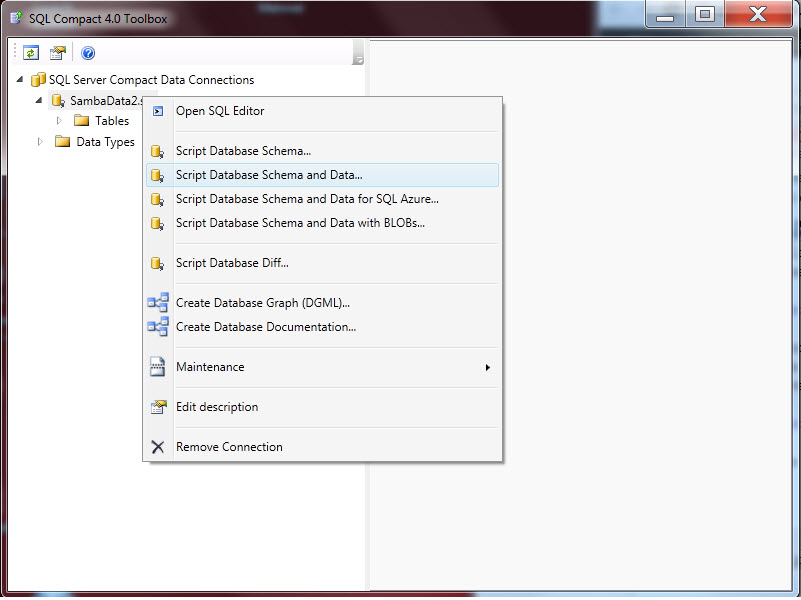Click the Create Database Graph (DGML) icon
Screen dimensions: 801x600
tap(158, 301)
